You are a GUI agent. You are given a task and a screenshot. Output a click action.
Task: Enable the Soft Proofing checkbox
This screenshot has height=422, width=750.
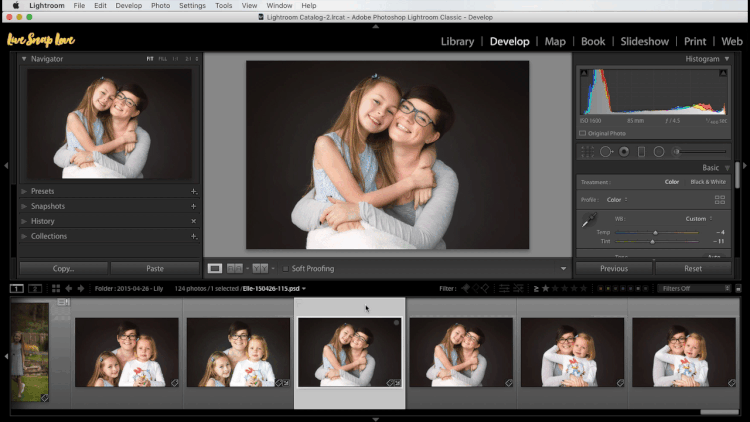tap(286, 268)
